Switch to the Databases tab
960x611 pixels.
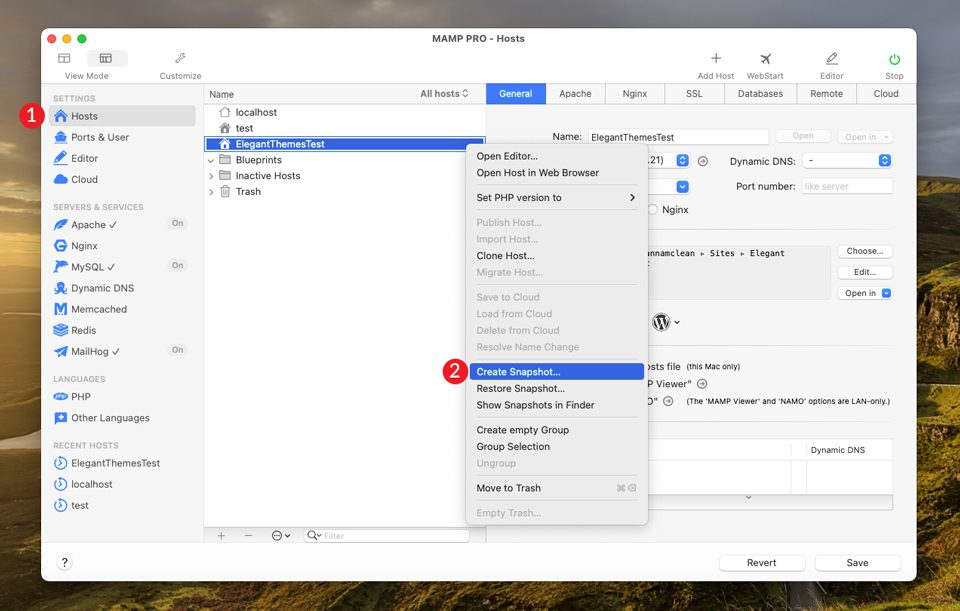coord(760,93)
